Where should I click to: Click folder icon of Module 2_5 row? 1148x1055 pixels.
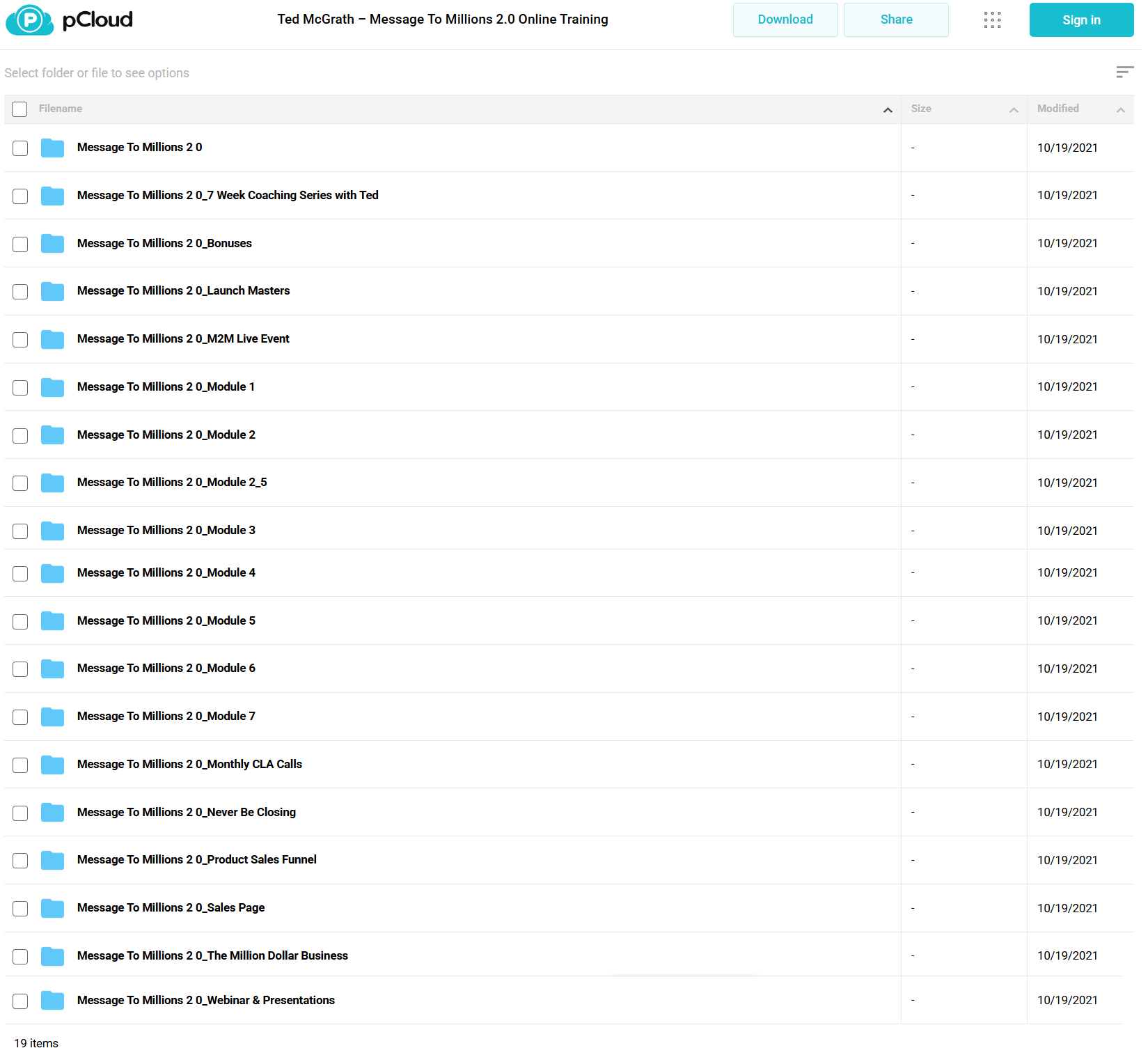[52, 483]
